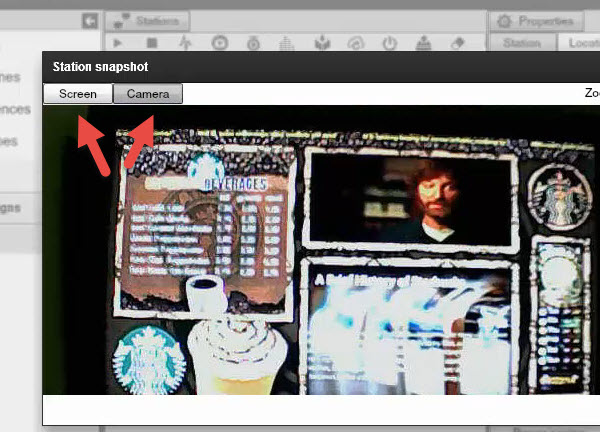600x432 pixels.
Task: Select the Station properties sub-tab
Action: coord(523,43)
